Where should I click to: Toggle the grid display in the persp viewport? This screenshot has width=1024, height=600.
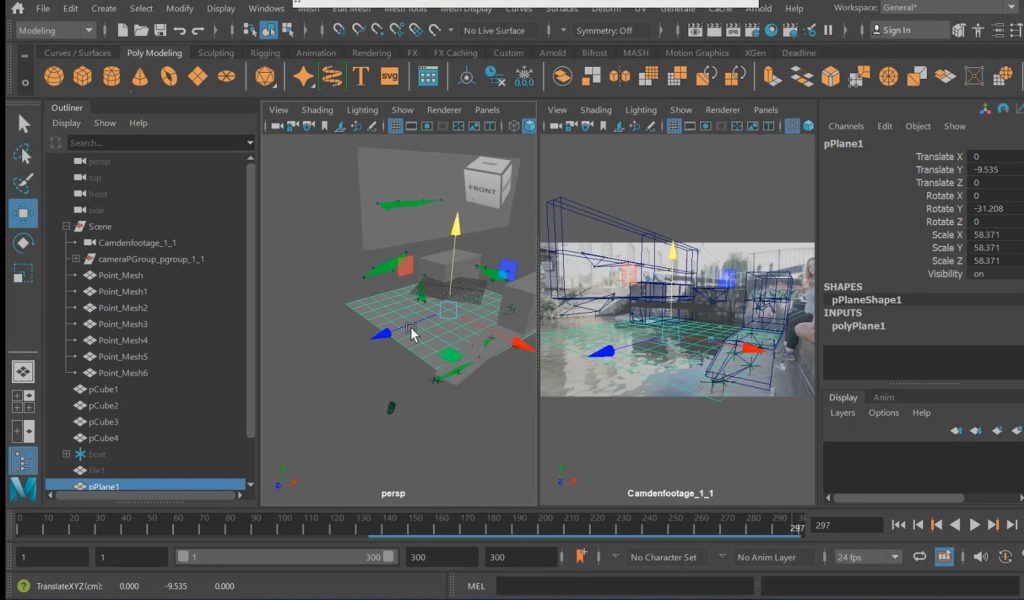[395, 126]
